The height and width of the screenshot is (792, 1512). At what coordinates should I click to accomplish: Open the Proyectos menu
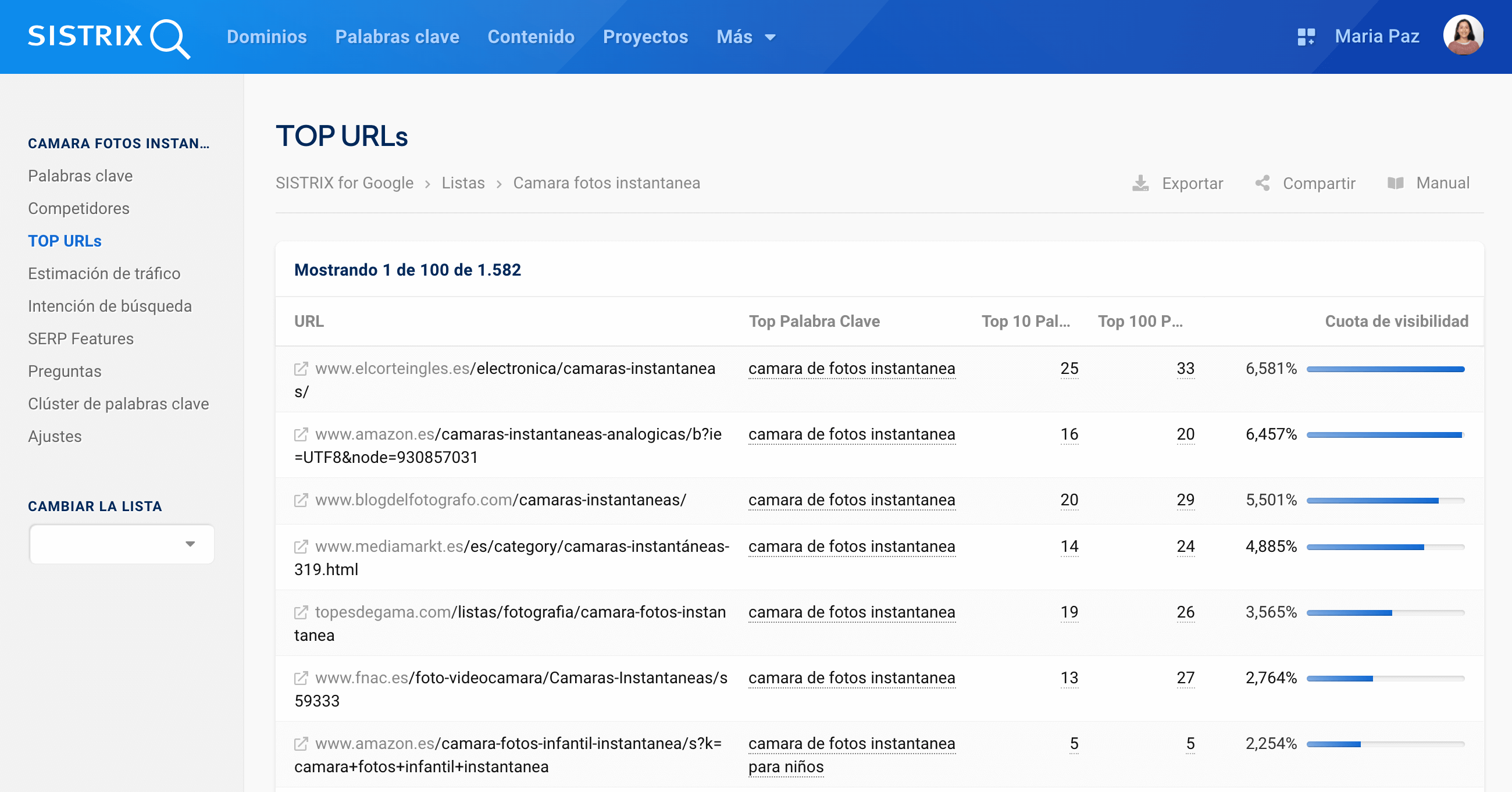[x=645, y=37]
